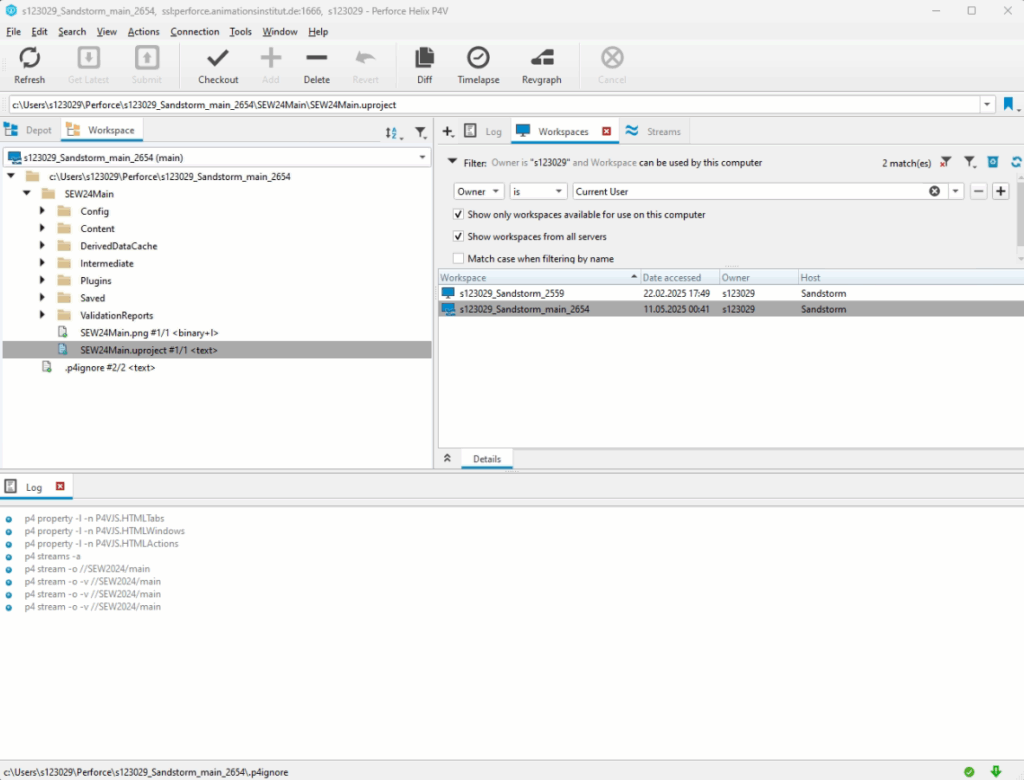Screen dimensions: 1024x780
Task: Add another filter condition row
Action: click(1000, 191)
